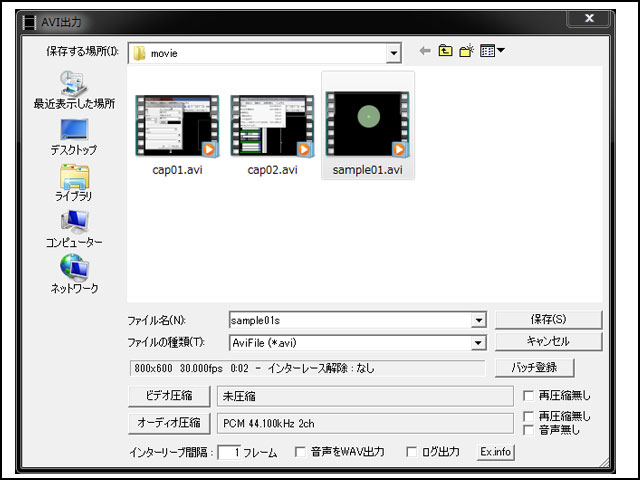Screen dimensions: 640x480
Task: Expand the save location (movie) dropdown
Action: [x=393, y=53]
